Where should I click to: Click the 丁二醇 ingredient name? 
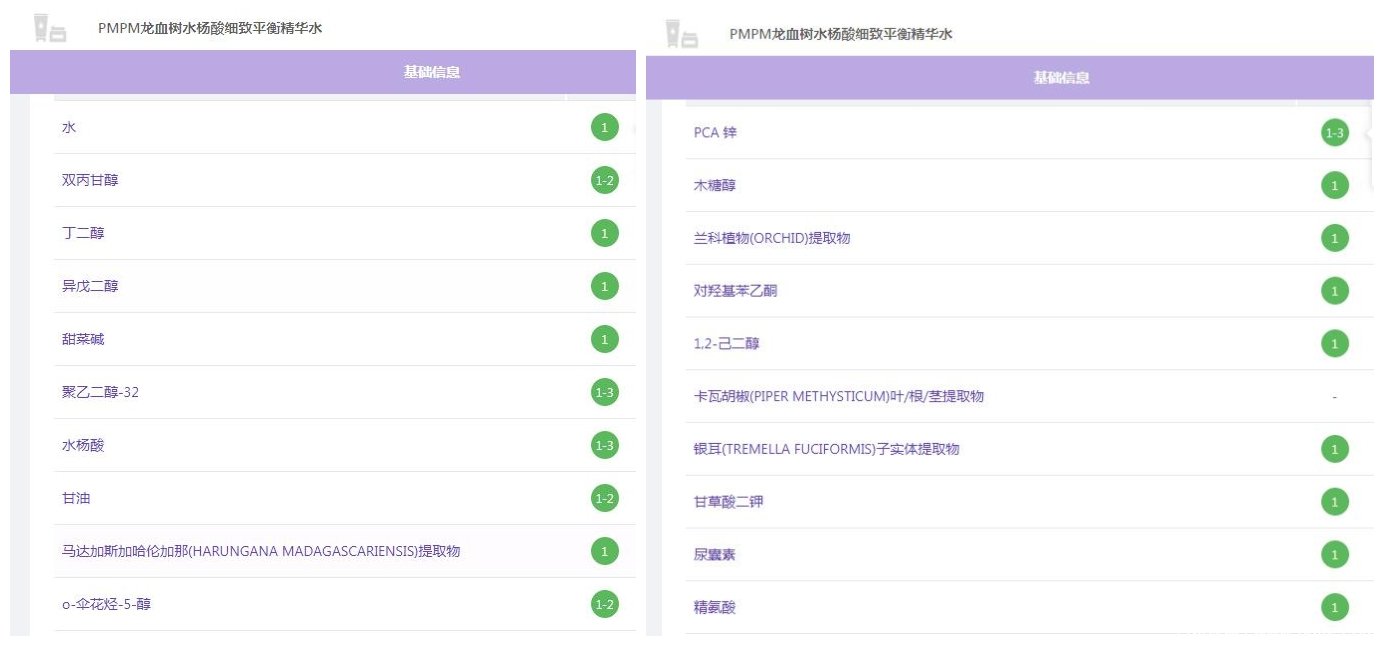click(83, 234)
